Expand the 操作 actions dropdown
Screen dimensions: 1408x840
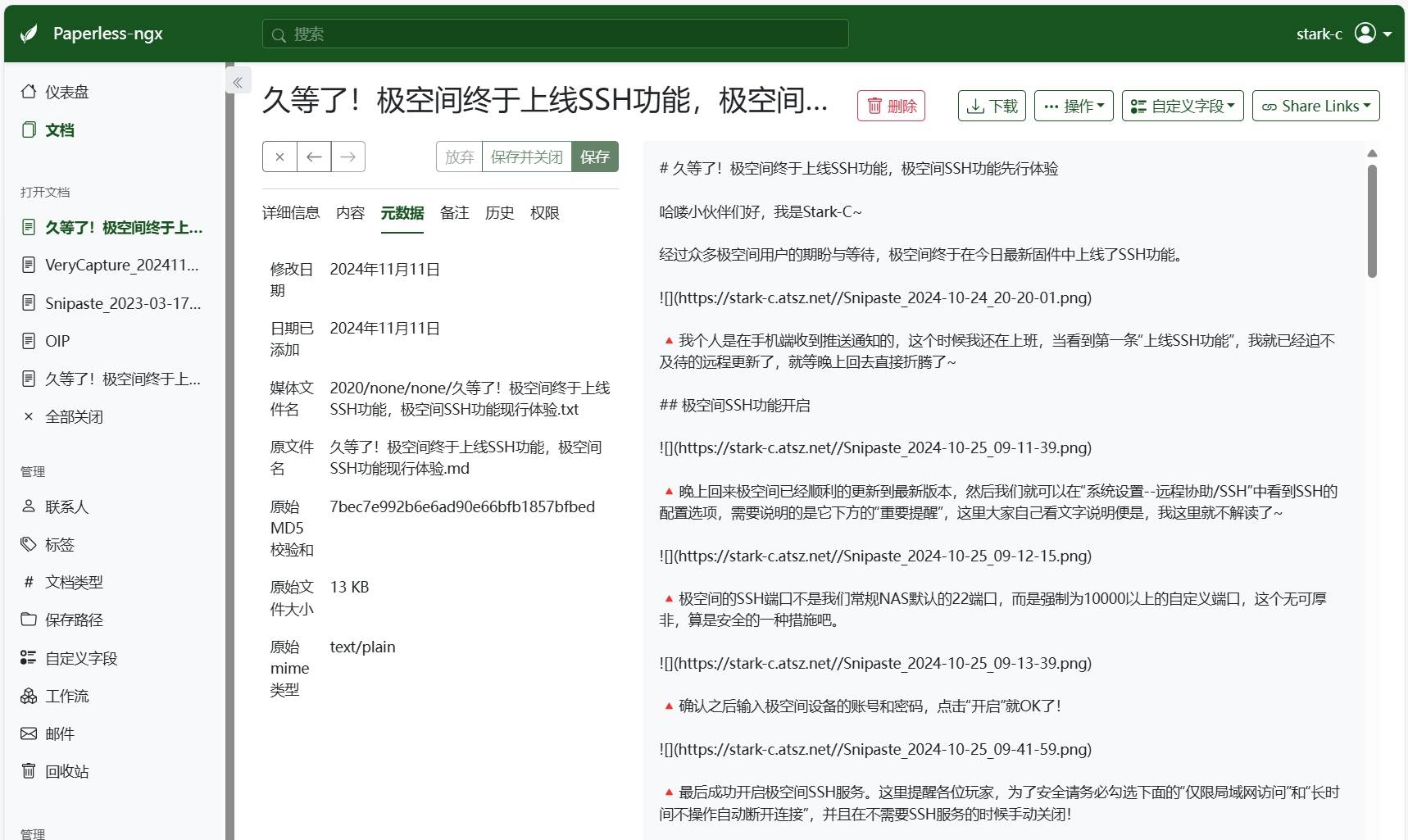[x=1074, y=106]
